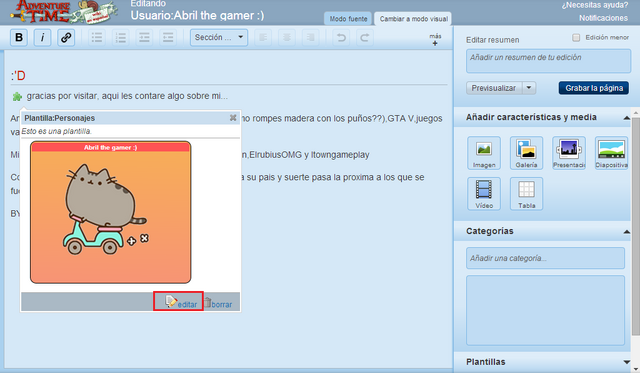Click the decrease indent toolbar icon
The height and width of the screenshot is (373, 640).
[x=144, y=38]
